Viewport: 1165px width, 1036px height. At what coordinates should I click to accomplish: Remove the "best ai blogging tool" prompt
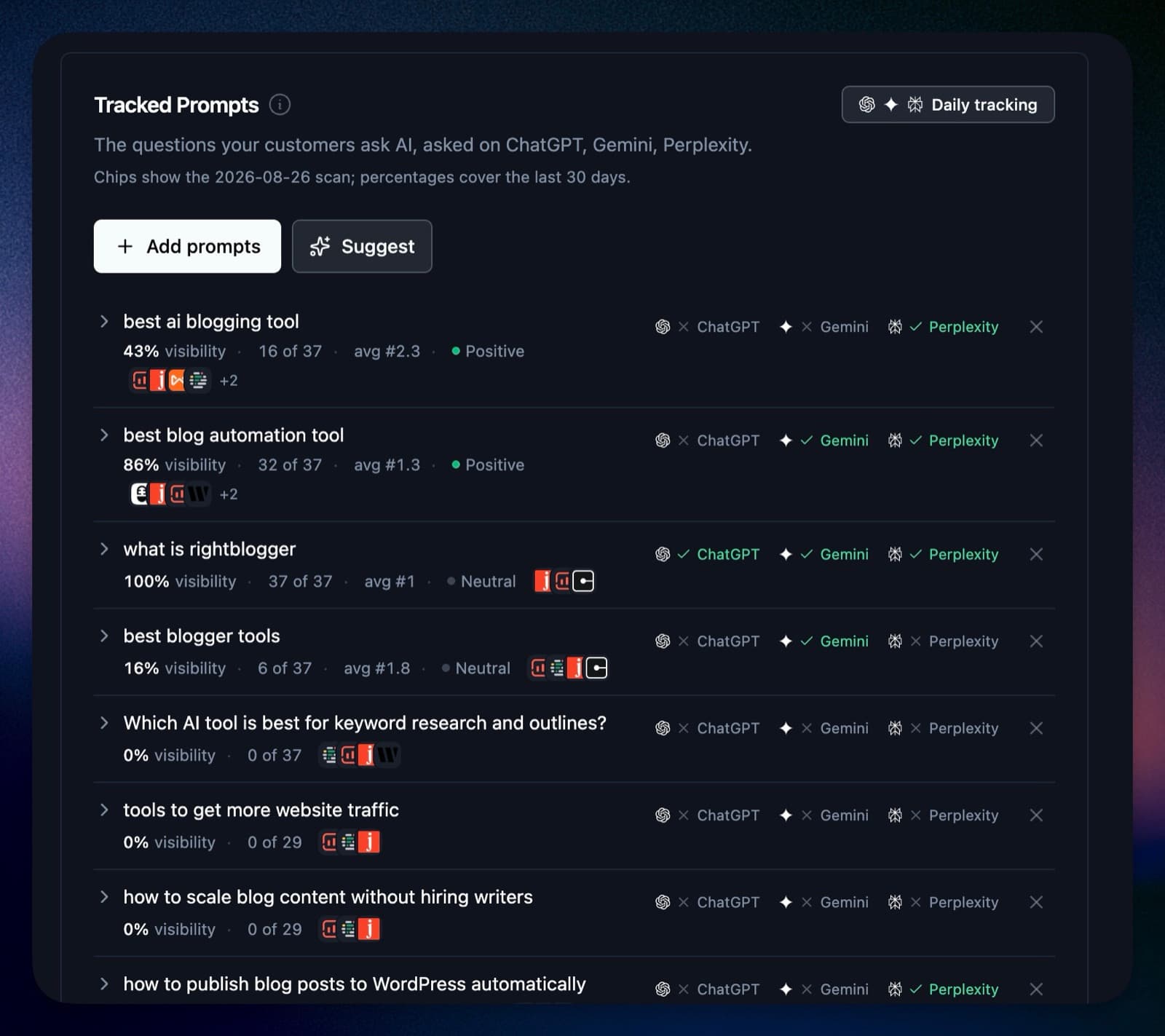(x=1036, y=327)
